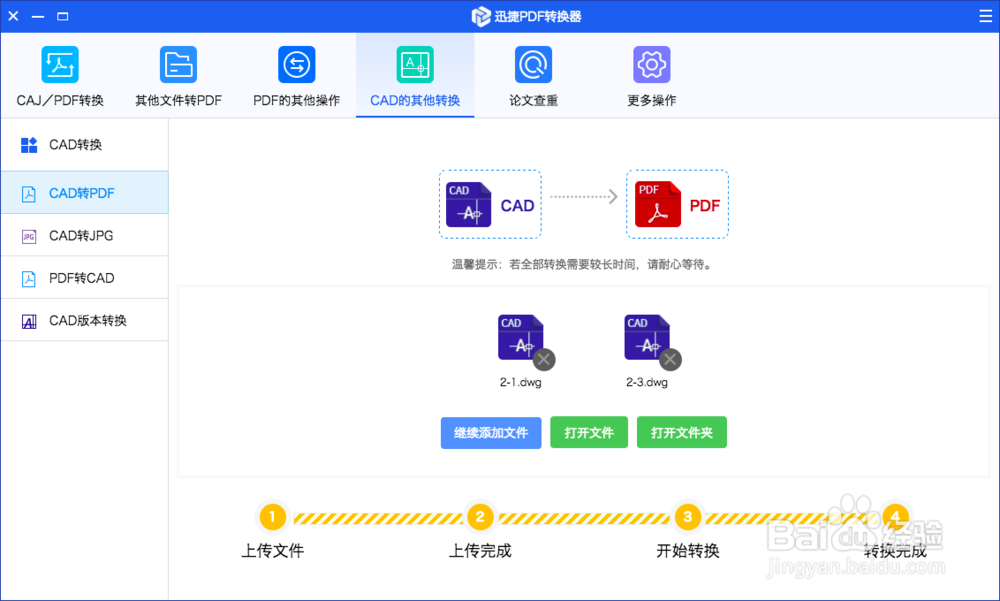The width and height of the screenshot is (1000, 601).
Task: Open the 更多操作 gear icon
Action: click(652, 64)
